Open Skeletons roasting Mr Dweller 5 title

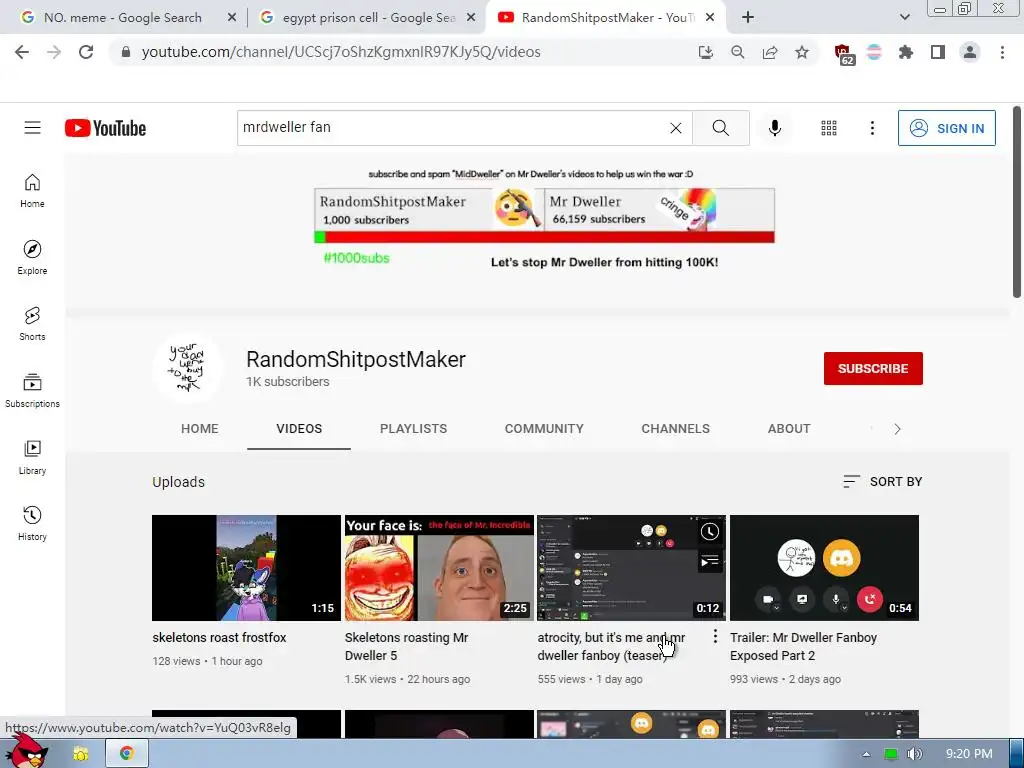(x=406, y=647)
